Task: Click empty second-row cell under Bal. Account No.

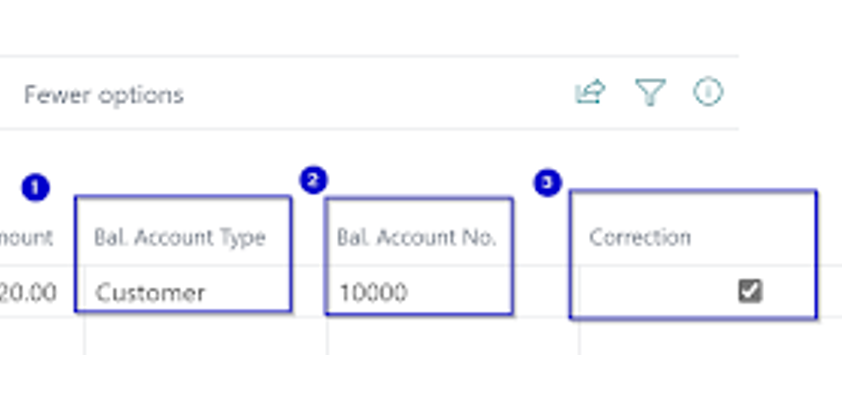Action: click(450, 337)
